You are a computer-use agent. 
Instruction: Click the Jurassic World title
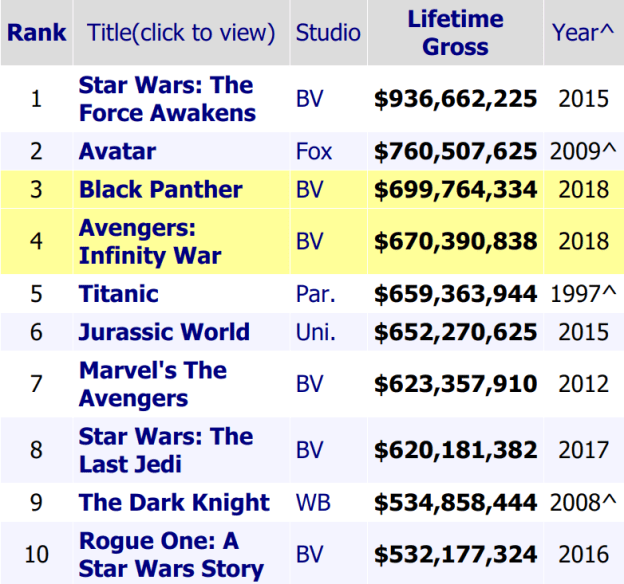(164, 332)
